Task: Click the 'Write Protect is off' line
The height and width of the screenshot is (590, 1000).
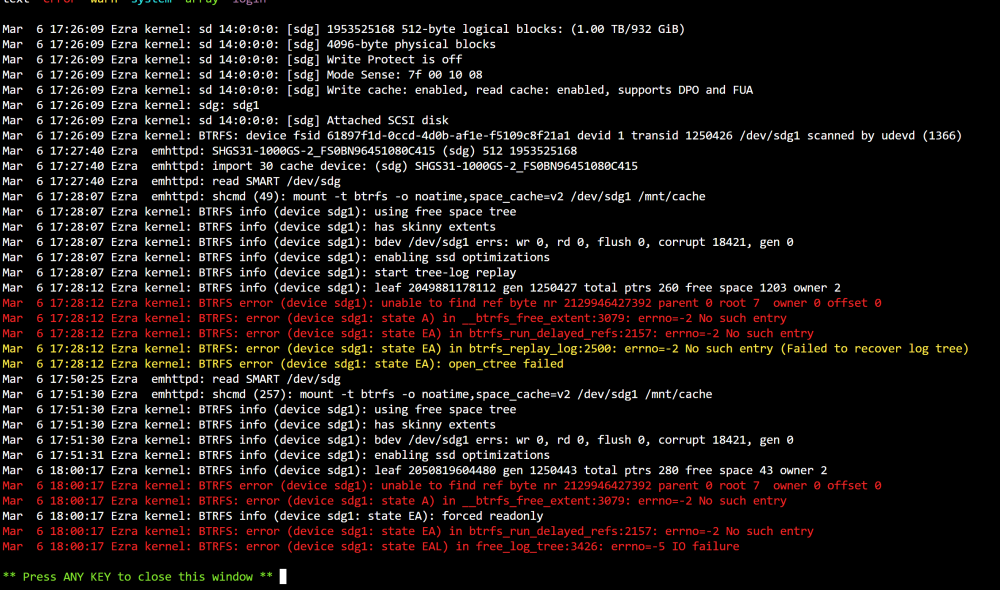Action: click(232, 59)
